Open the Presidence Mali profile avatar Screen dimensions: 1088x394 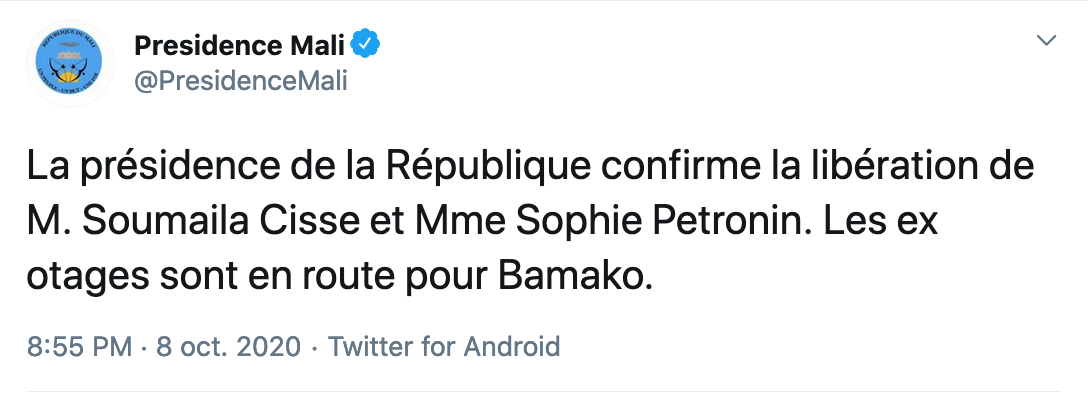pos(69,63)
